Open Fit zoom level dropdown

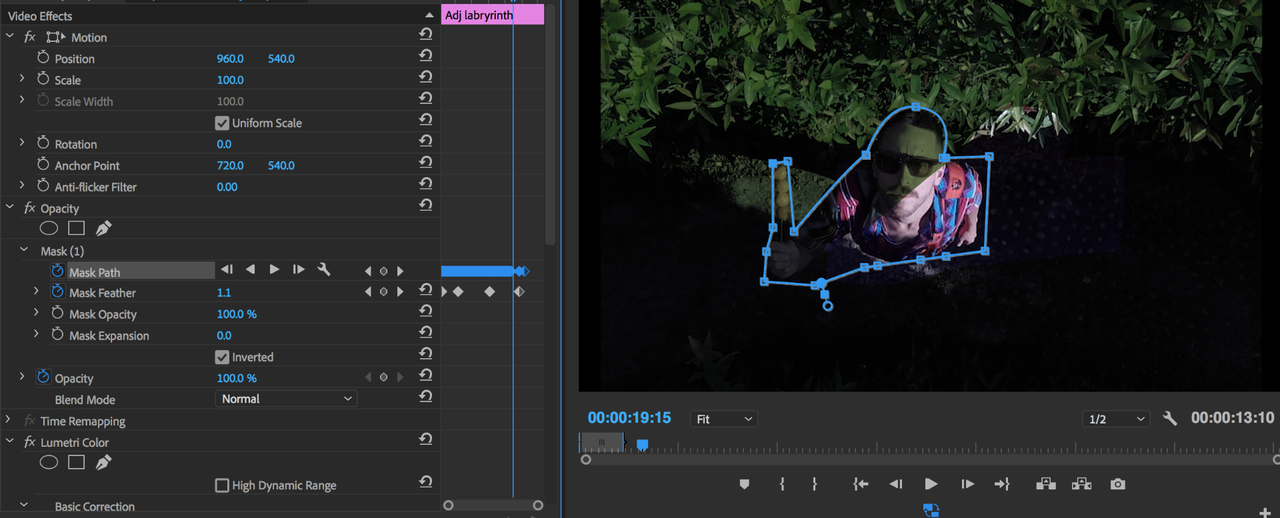723,419
